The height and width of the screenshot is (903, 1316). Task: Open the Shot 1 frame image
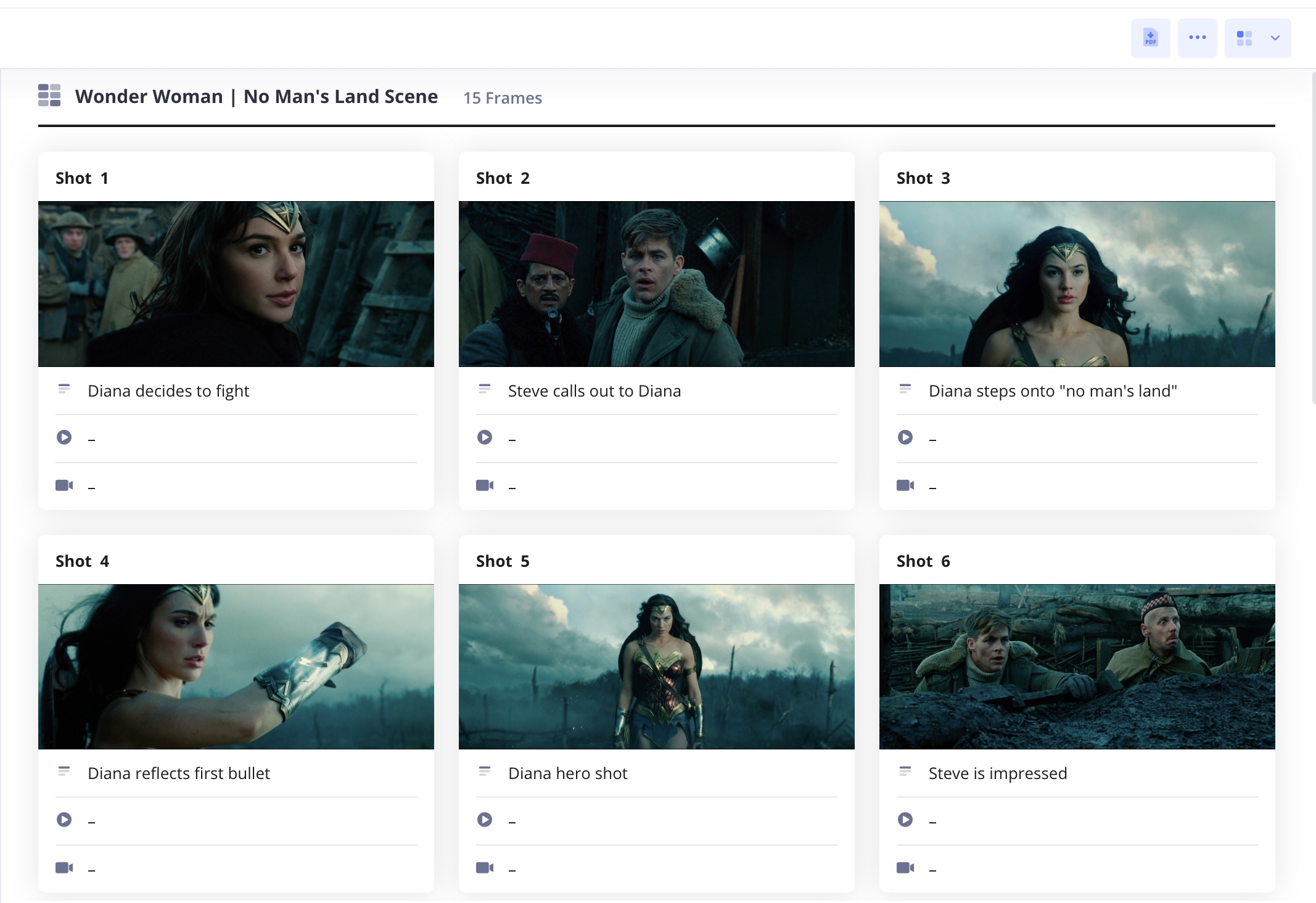click(x=236, y=284)
